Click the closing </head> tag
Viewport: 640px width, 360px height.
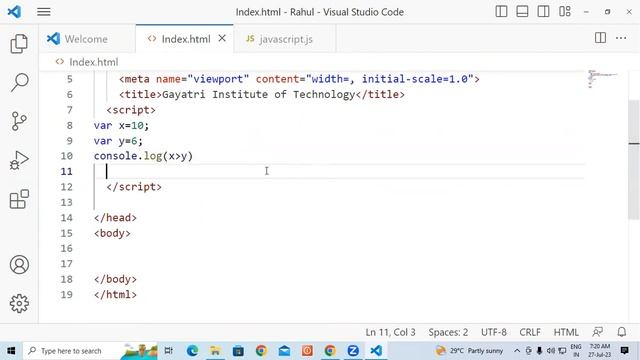[115, 218]
